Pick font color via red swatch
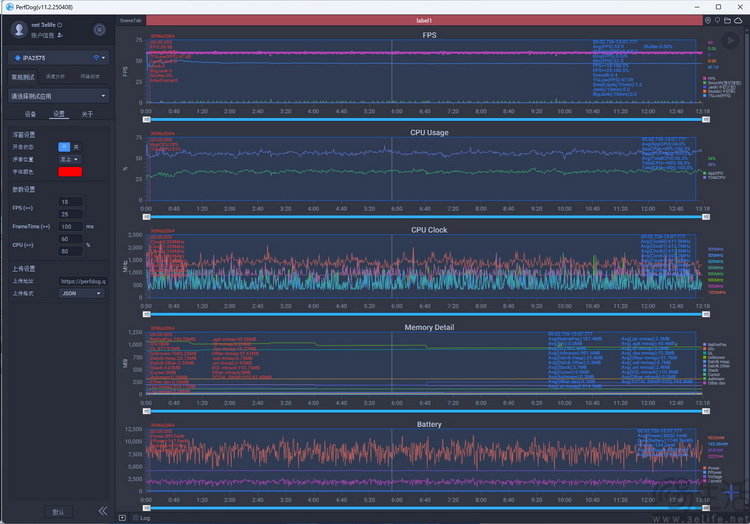The height and width of the screenshot is (524, 750). click(x=70, y=172)
